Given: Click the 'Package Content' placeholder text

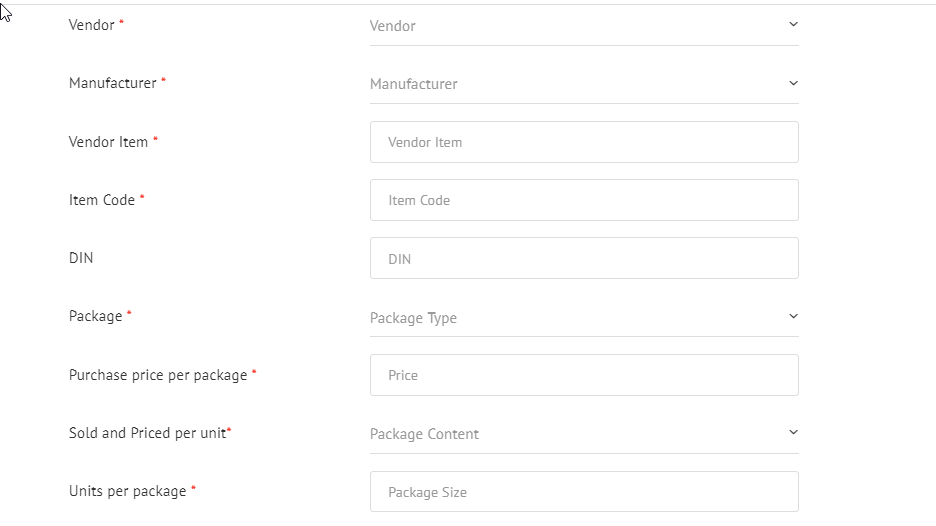Looking at the screenshot, I should click(424, 434).
